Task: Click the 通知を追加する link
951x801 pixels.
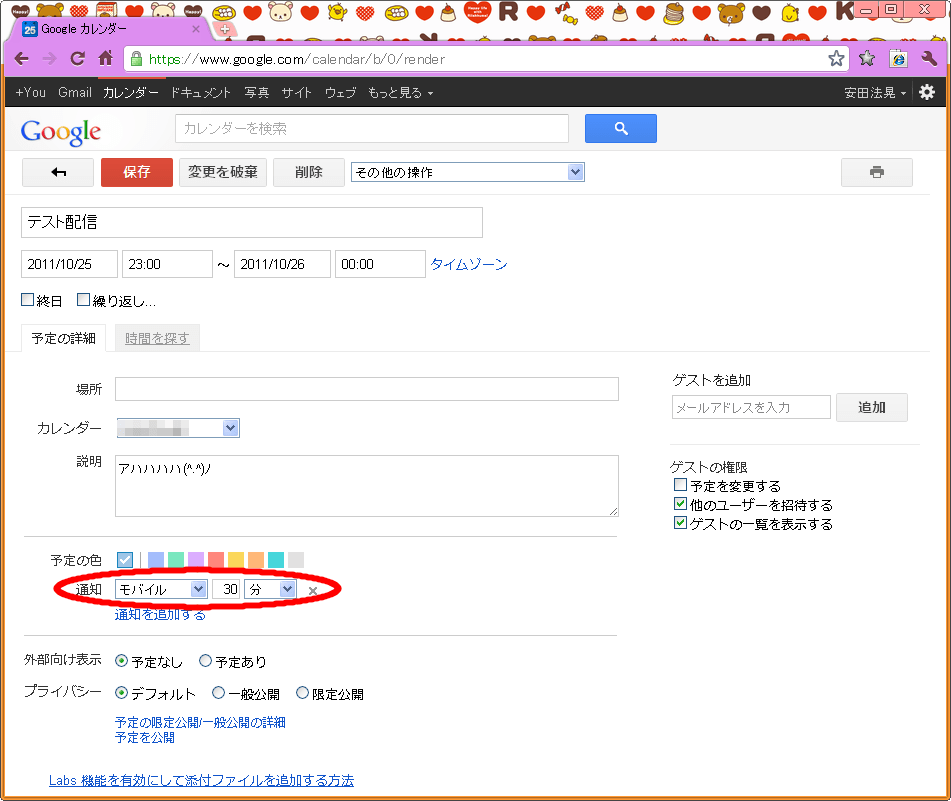Action: click(160, 615)
